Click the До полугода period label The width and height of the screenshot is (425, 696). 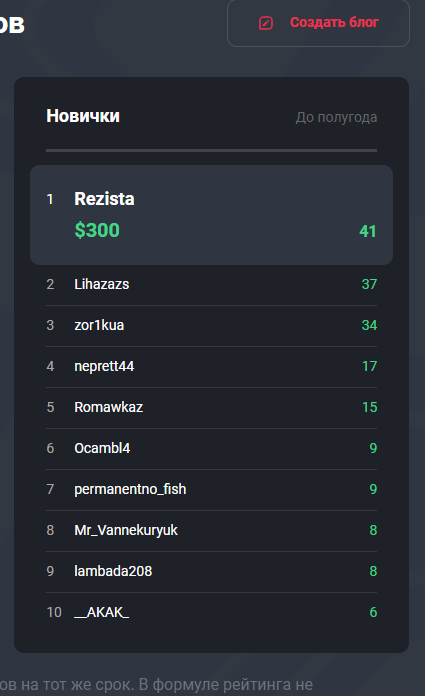coord(336,117)
